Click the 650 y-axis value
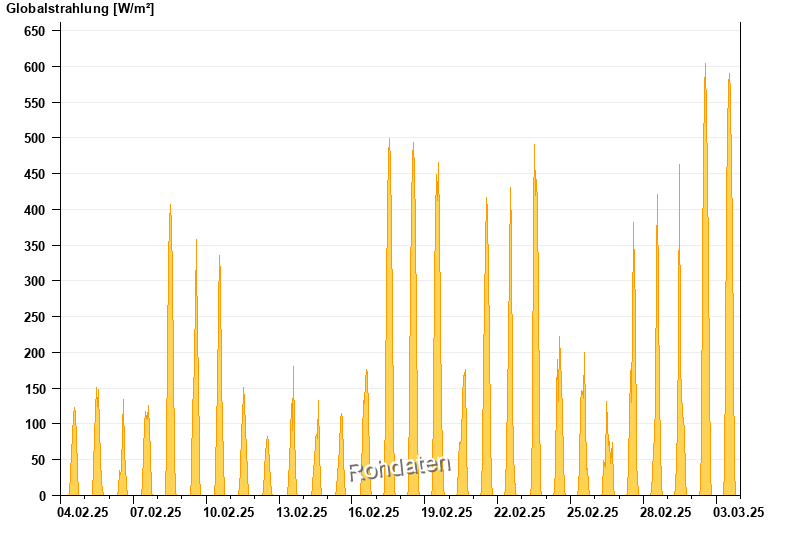The height and width of the screenshot is (550, 800). pyautogui.click(x=34, y=31)
